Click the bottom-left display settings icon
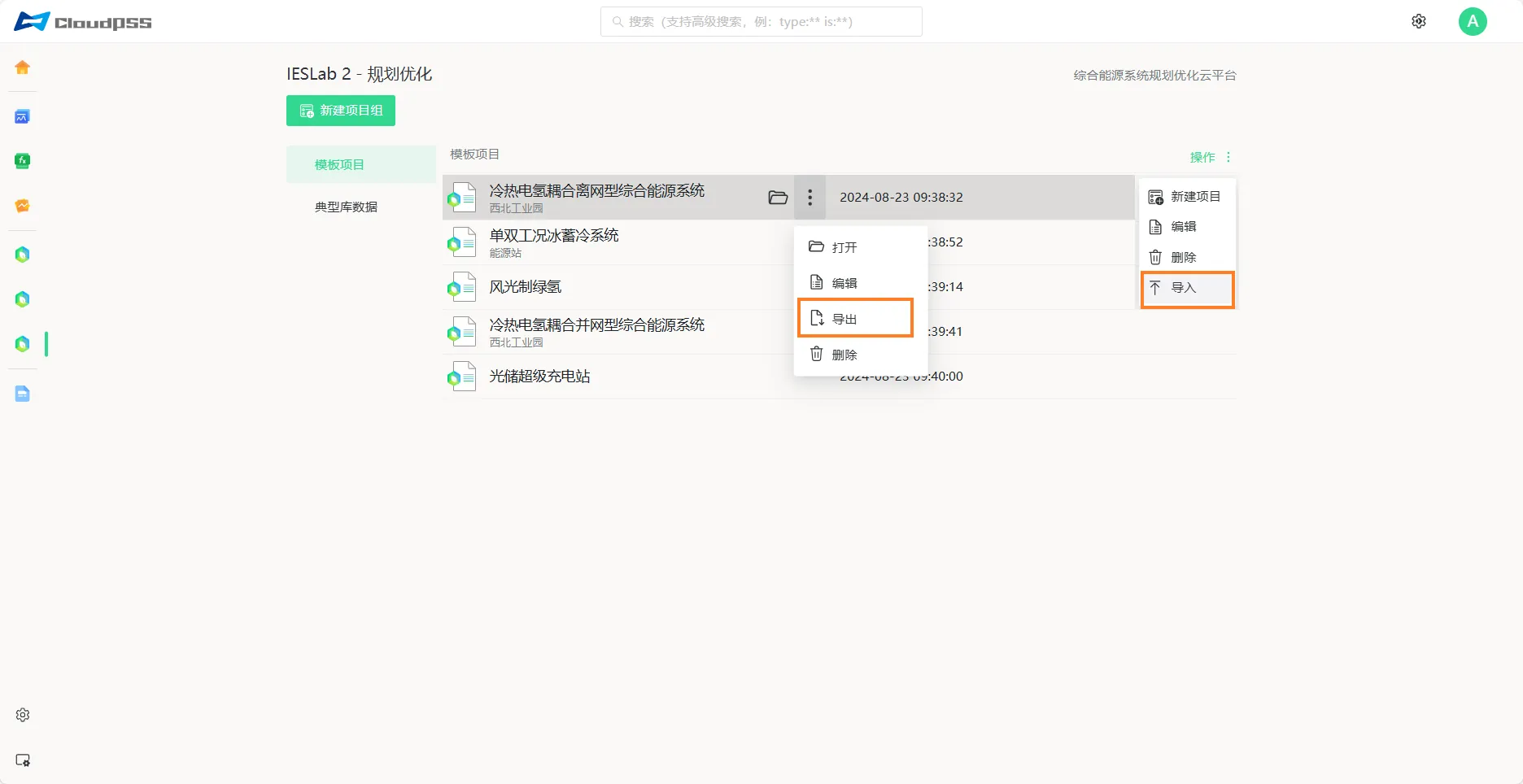This screenshot has width=1523, height=784. pos(23,760)
